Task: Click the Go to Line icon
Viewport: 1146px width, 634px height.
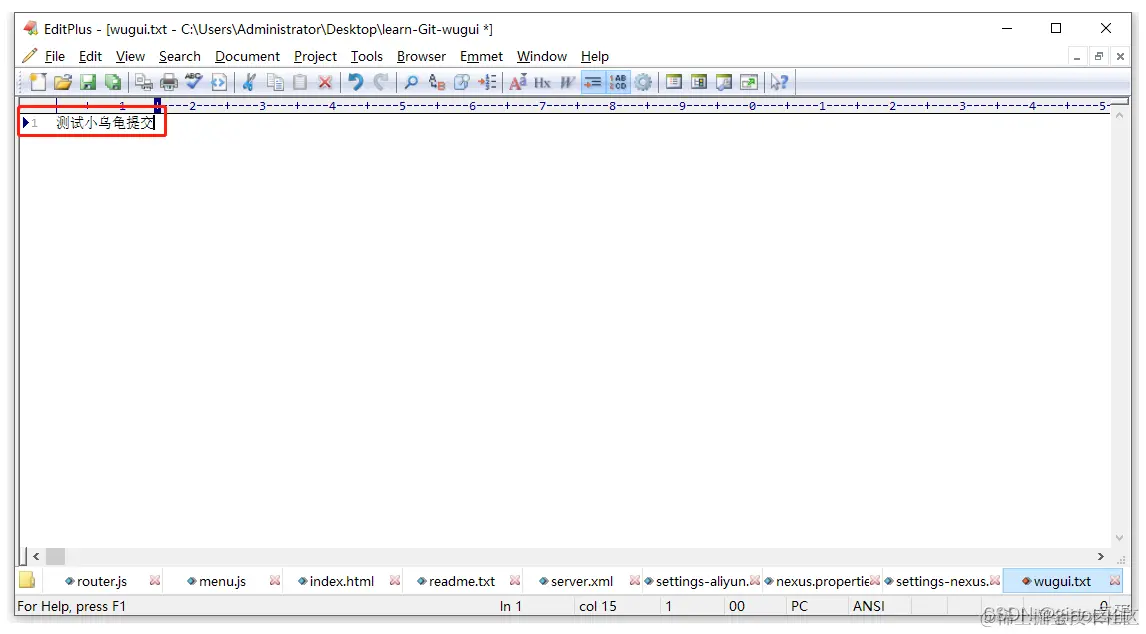Action: [x=487, y=82]
